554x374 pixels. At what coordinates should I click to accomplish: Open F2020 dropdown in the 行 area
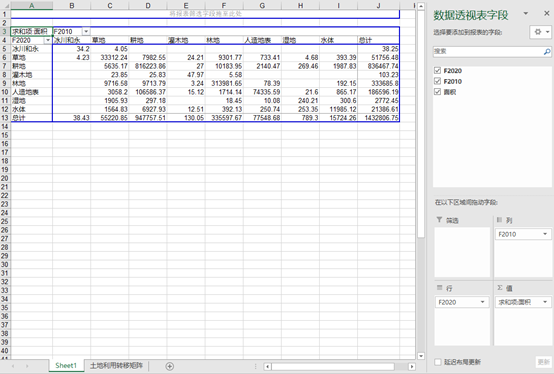coord(483,302)
